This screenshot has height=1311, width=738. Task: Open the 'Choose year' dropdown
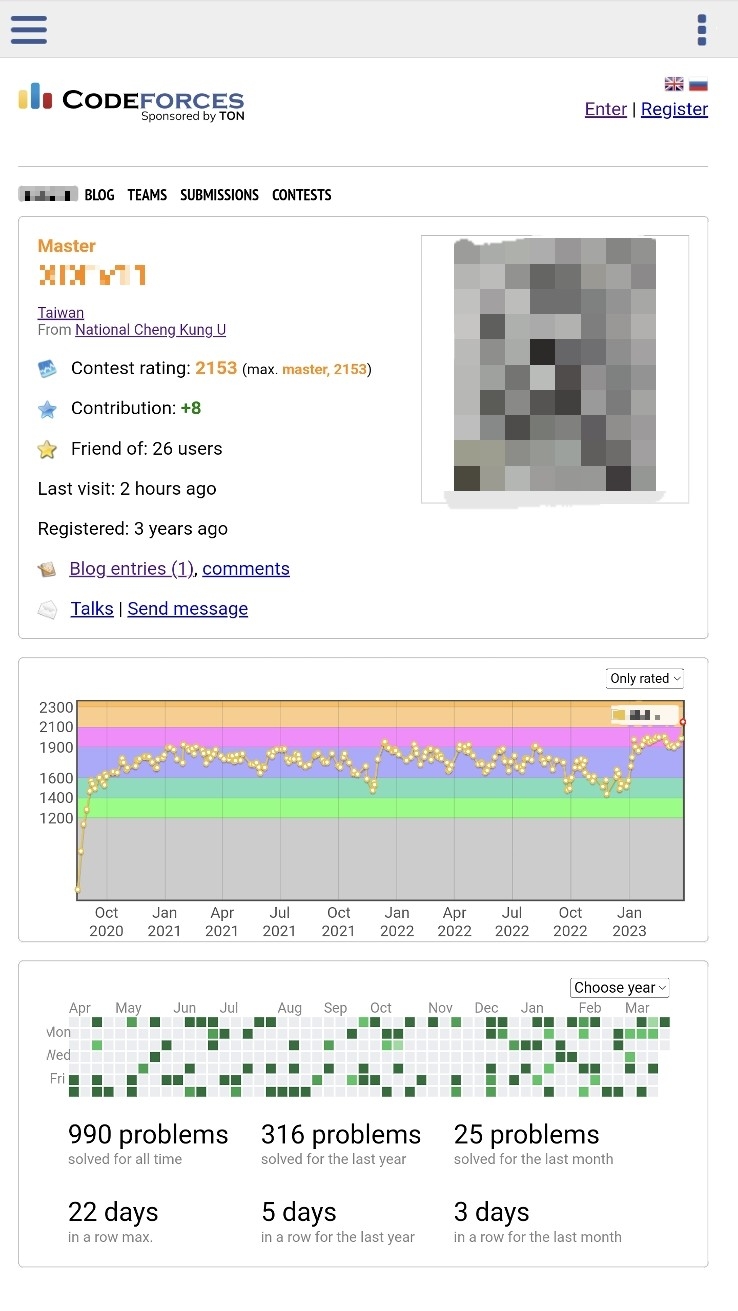tap(619, 987)
